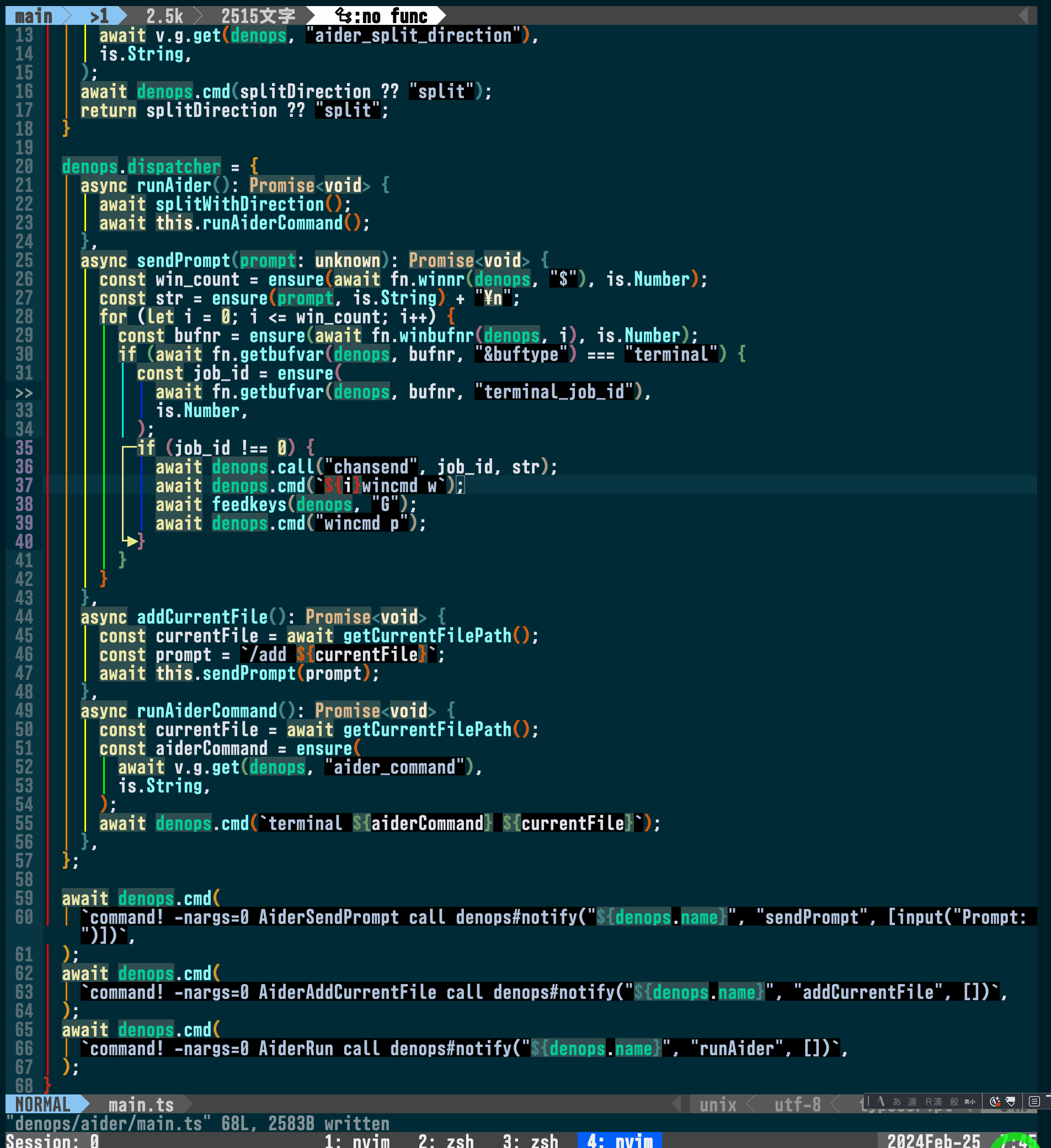The height and width of the screenshot is (1148, 1051).
Task: Click the "aider_split_direction" string on line 13
Action: point(413,35)
